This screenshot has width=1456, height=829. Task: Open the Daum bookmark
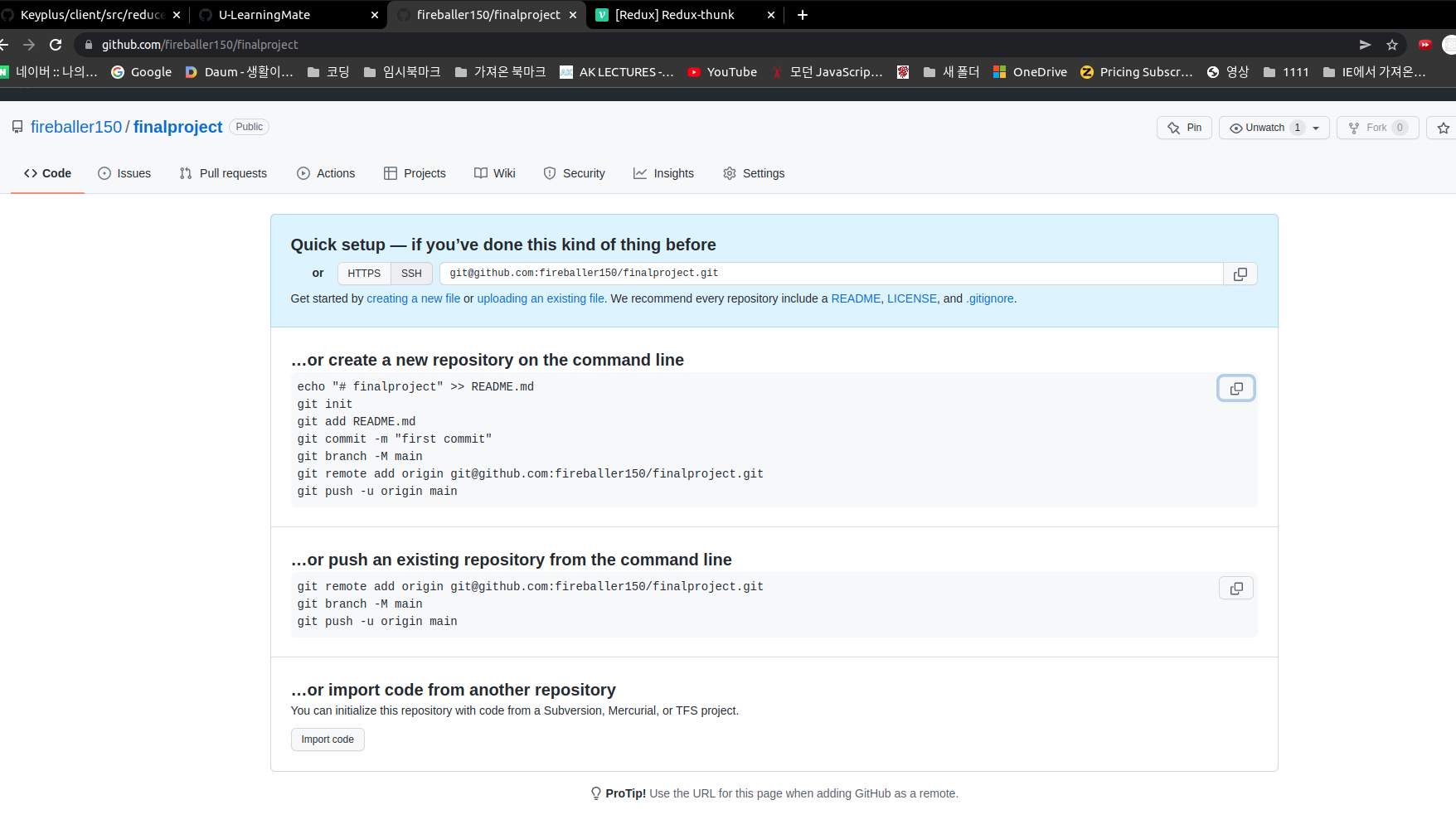[239, 72]
